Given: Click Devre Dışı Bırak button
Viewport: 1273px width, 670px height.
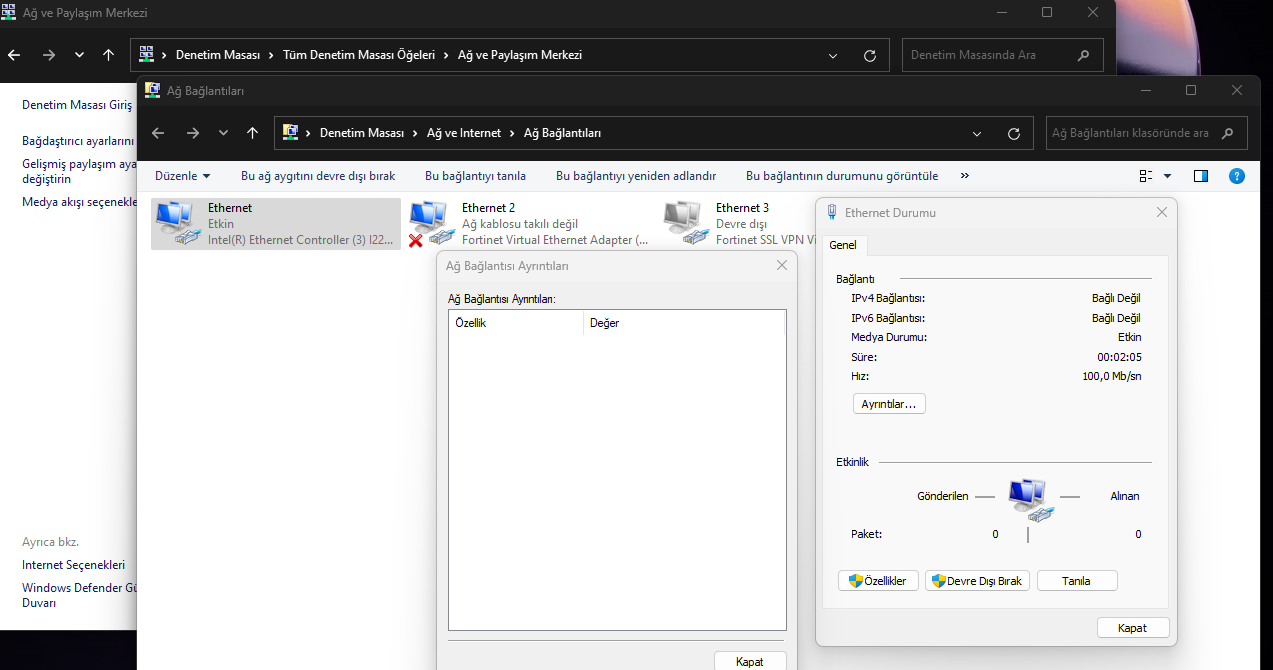Looking at the screenshot, I should tap(977, 581).
